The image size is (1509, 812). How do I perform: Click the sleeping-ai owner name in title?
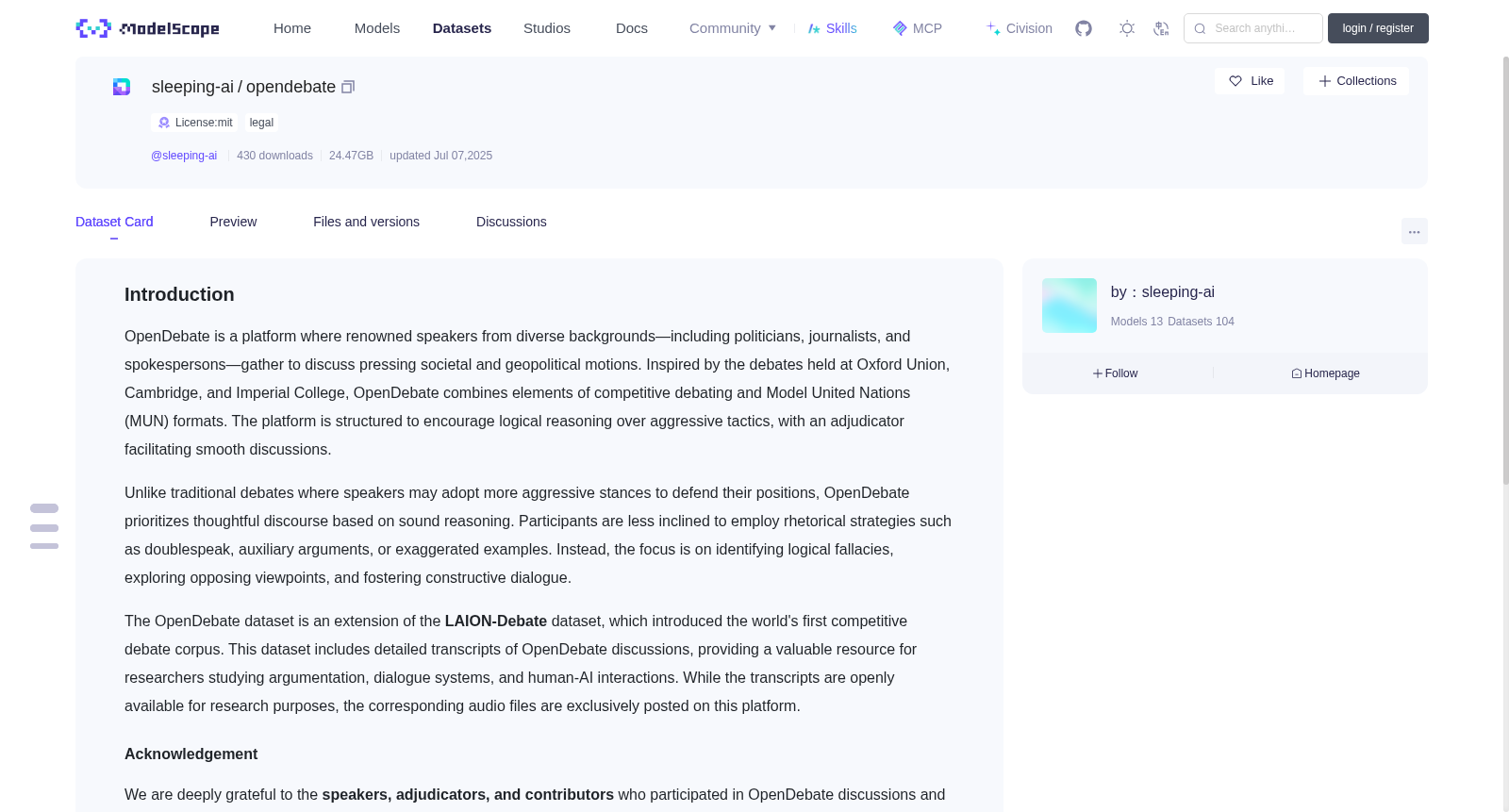pyautogui.click(x=192, y=87)
